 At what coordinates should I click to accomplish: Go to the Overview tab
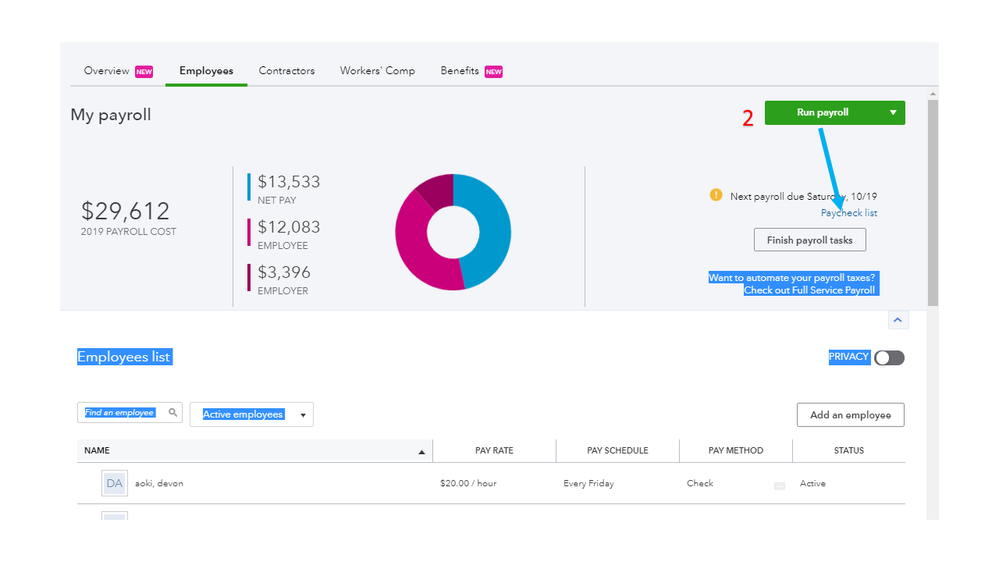(x=106, y=71)
